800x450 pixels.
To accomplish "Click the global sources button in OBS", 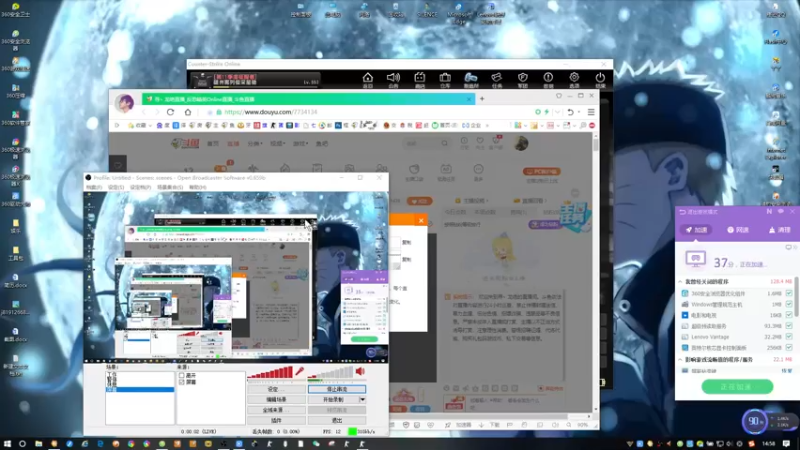I will click(x=276, y=410).
